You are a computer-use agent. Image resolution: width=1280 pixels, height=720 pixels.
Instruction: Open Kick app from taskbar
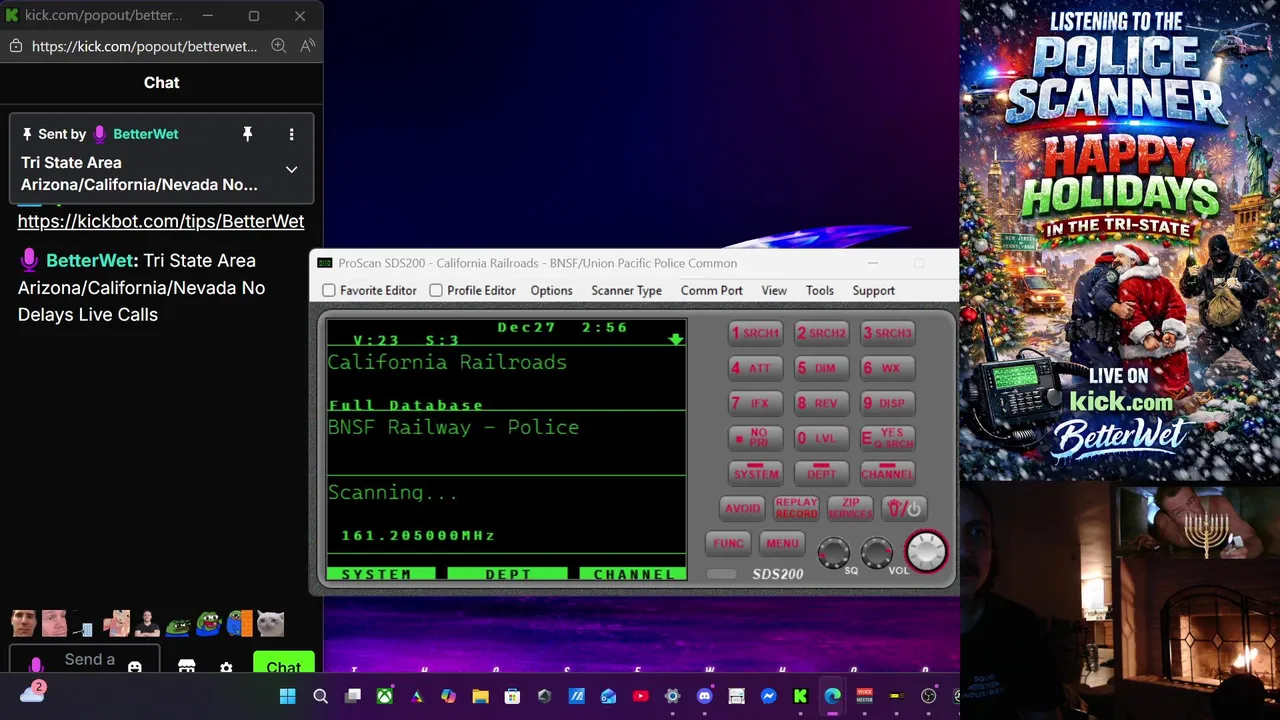tap(800, 696)
